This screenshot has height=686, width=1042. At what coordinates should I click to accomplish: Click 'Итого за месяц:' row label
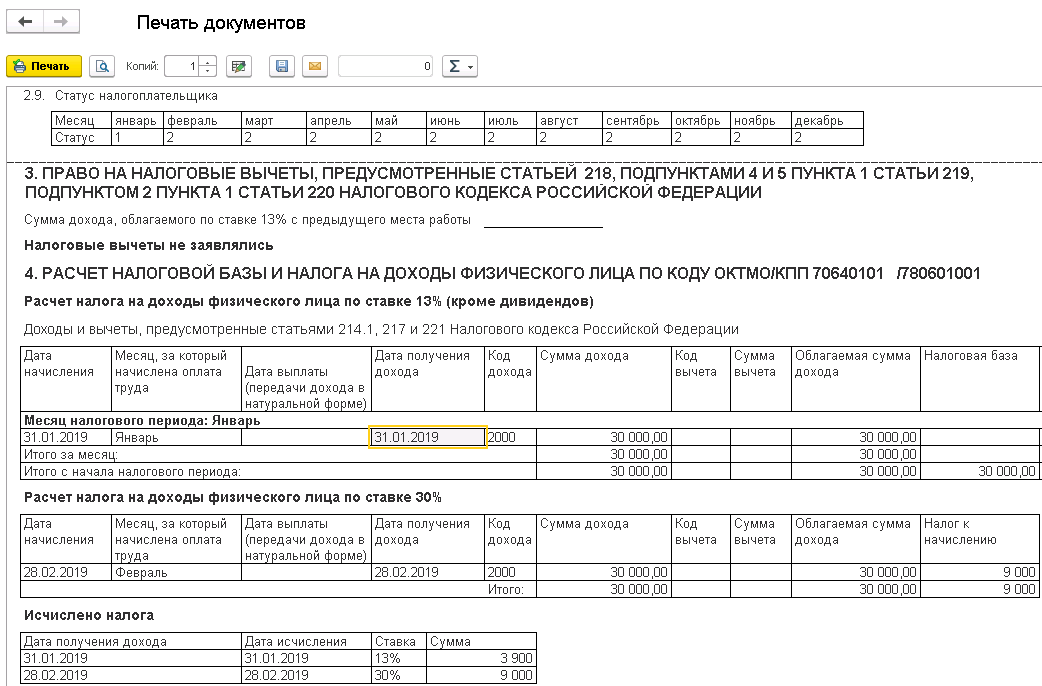(71, 455)
